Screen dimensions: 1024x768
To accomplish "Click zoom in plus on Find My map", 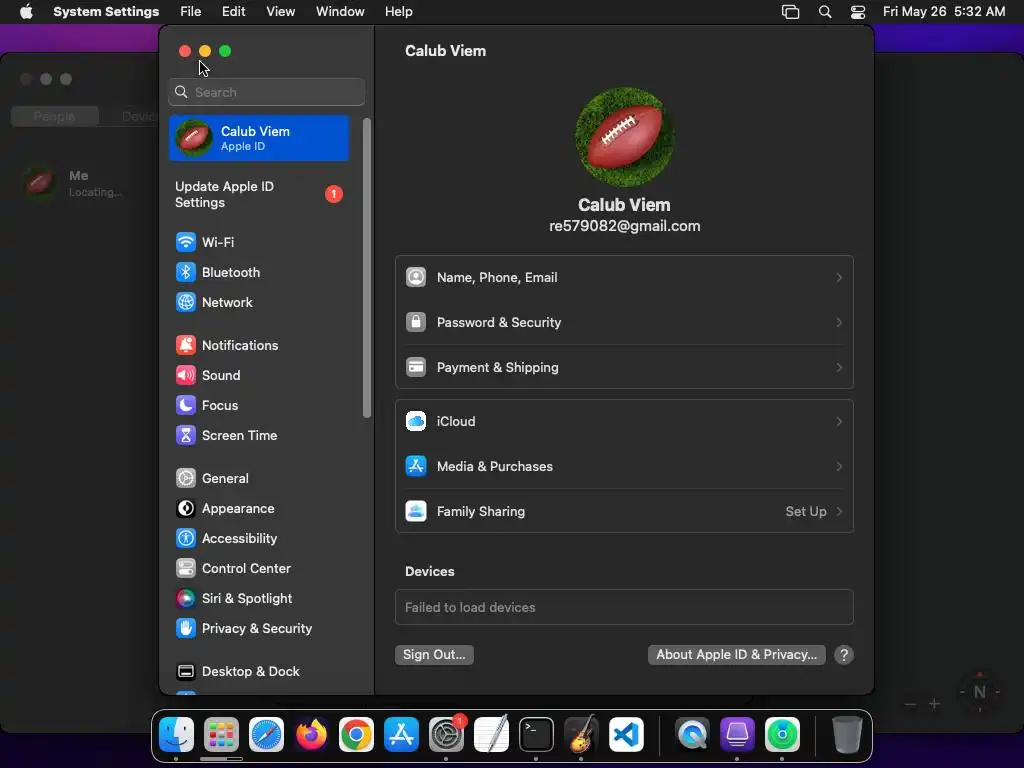I will (x=935, y=703).
